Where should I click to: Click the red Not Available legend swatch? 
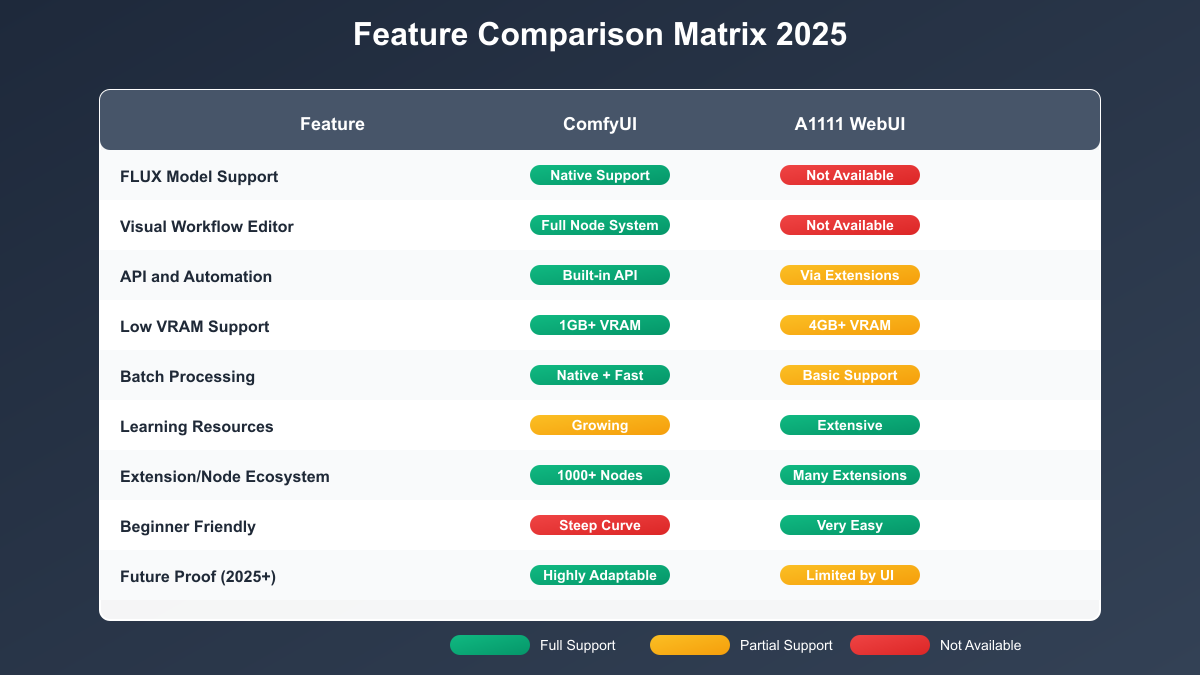pyautogui.click(x=889, y=645)
